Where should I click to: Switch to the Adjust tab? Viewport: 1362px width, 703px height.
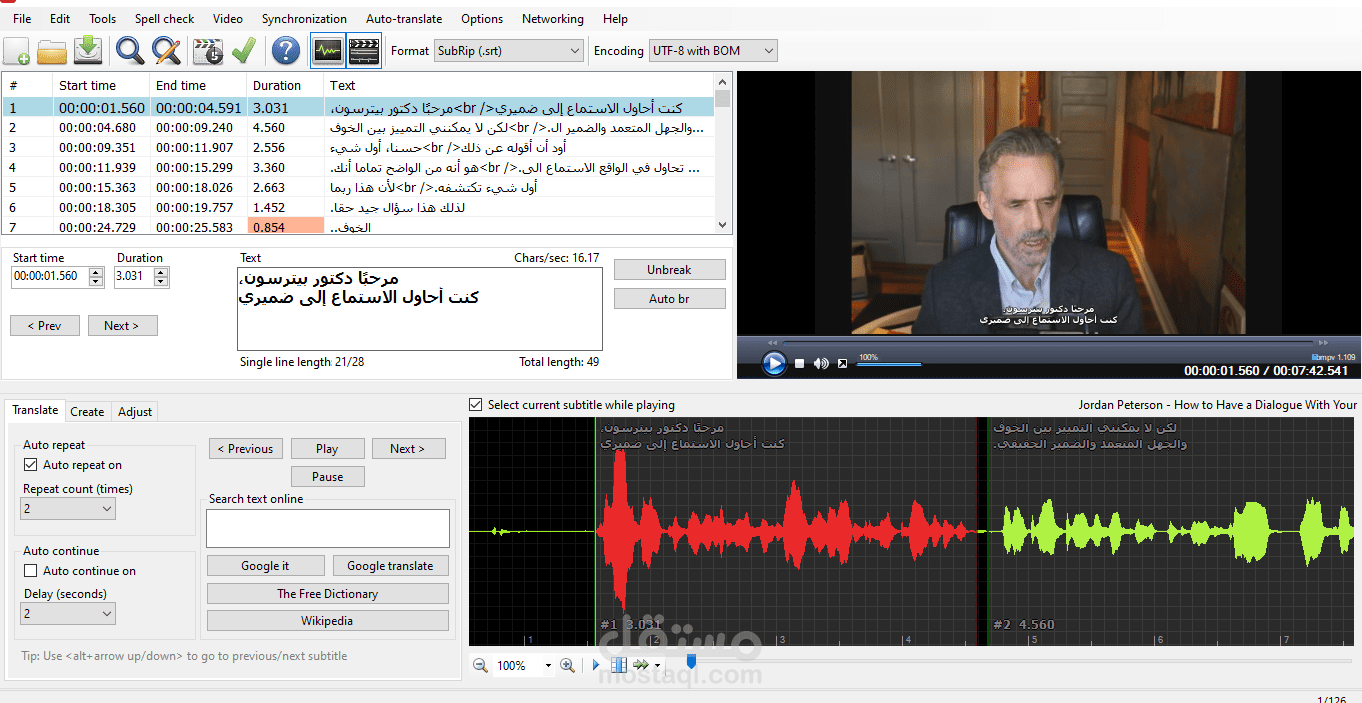(x=135, y=412)
